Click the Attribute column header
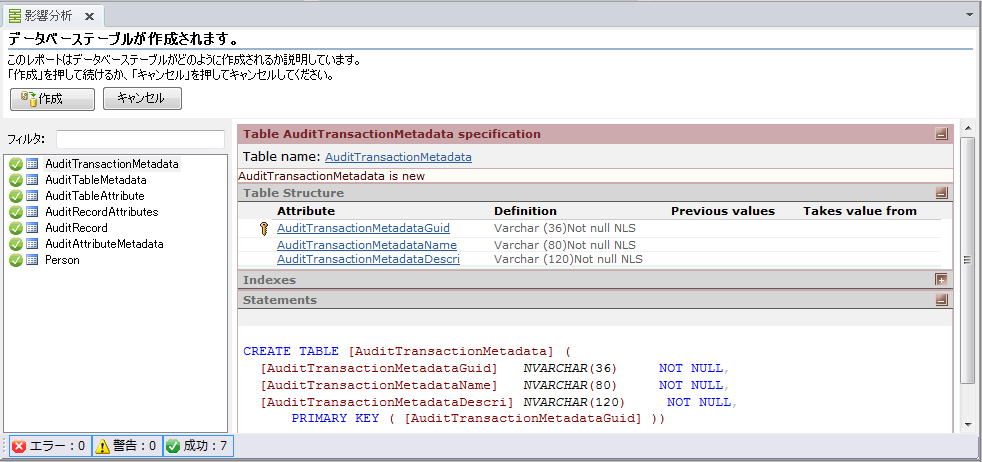This screenshot has width=982, height=462. pyautogui.click(x=306, y=211)
